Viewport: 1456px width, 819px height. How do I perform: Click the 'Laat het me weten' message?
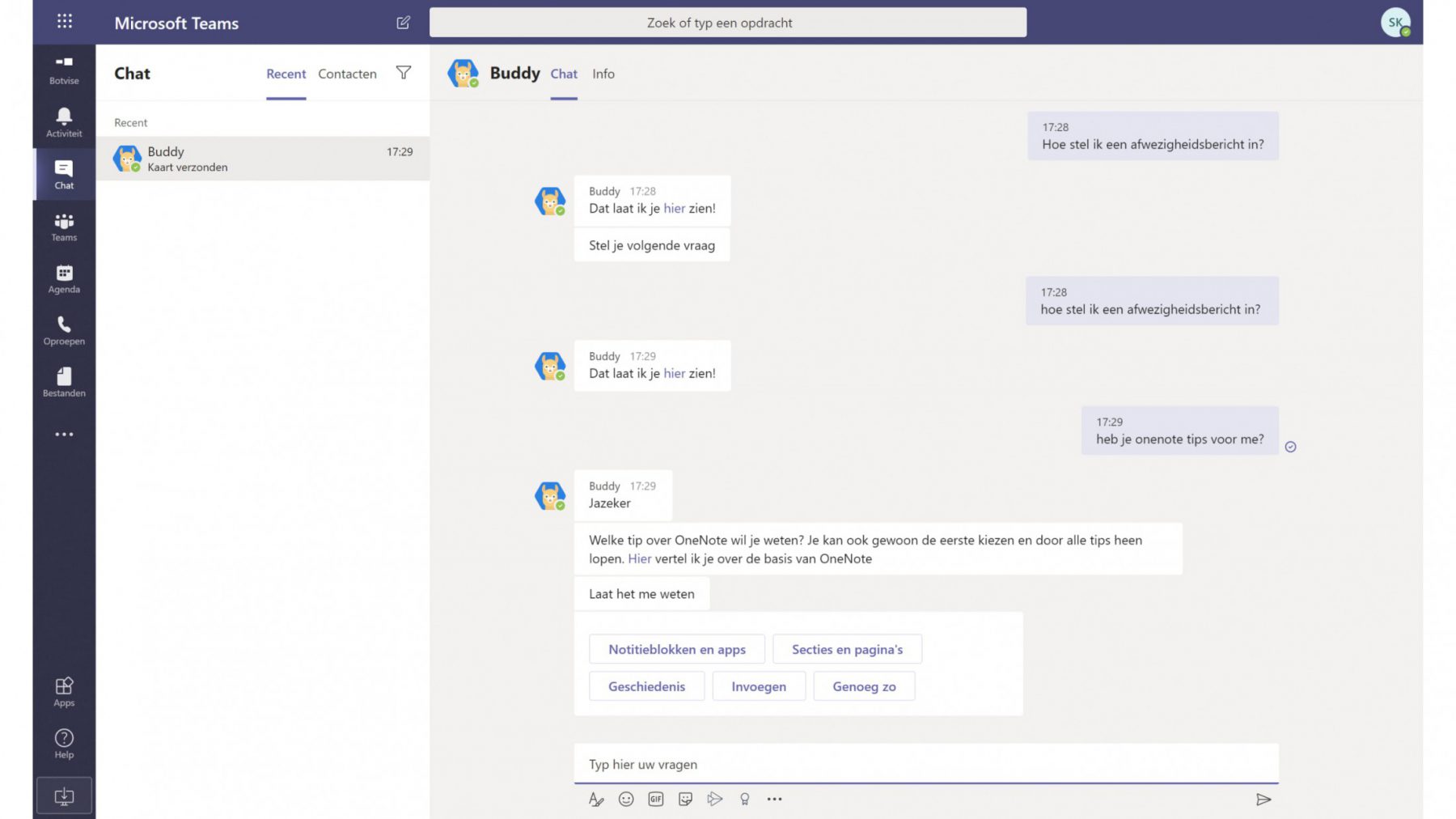tap(641, 594)
